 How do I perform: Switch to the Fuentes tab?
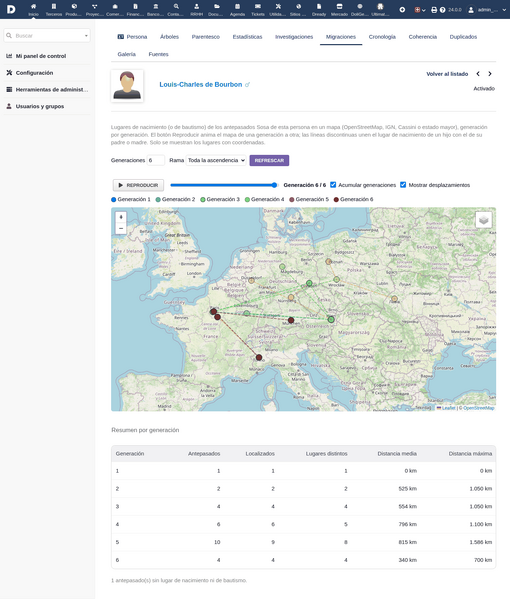click(x=159, y=54)
